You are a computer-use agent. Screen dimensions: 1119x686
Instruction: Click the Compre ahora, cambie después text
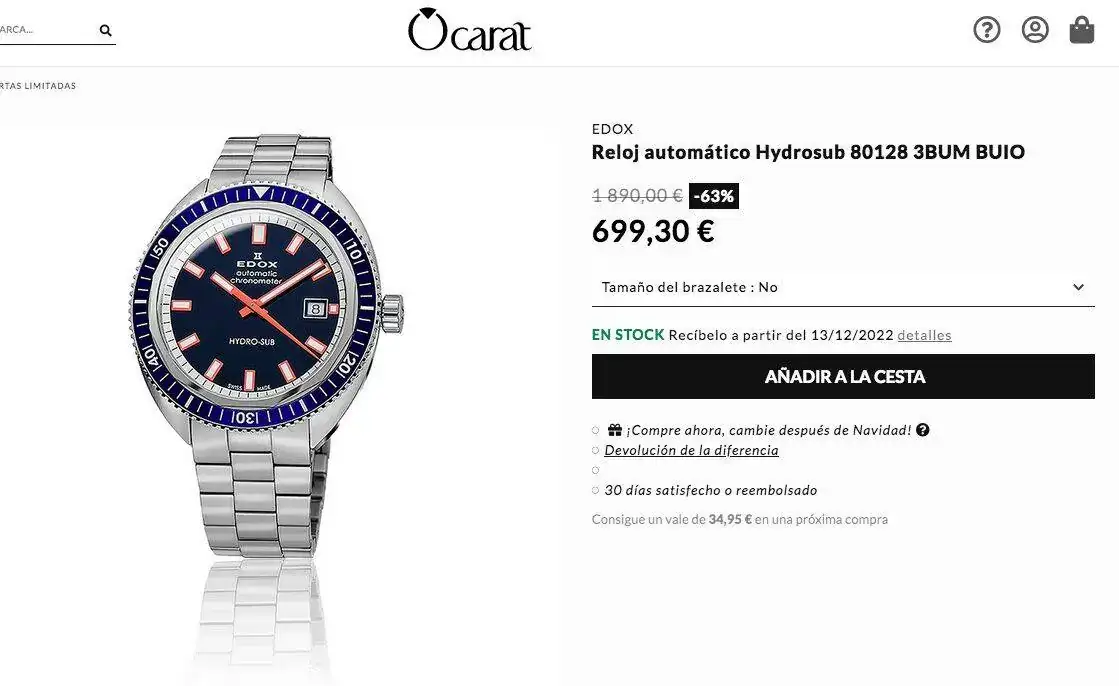click(x=769, y=430)
